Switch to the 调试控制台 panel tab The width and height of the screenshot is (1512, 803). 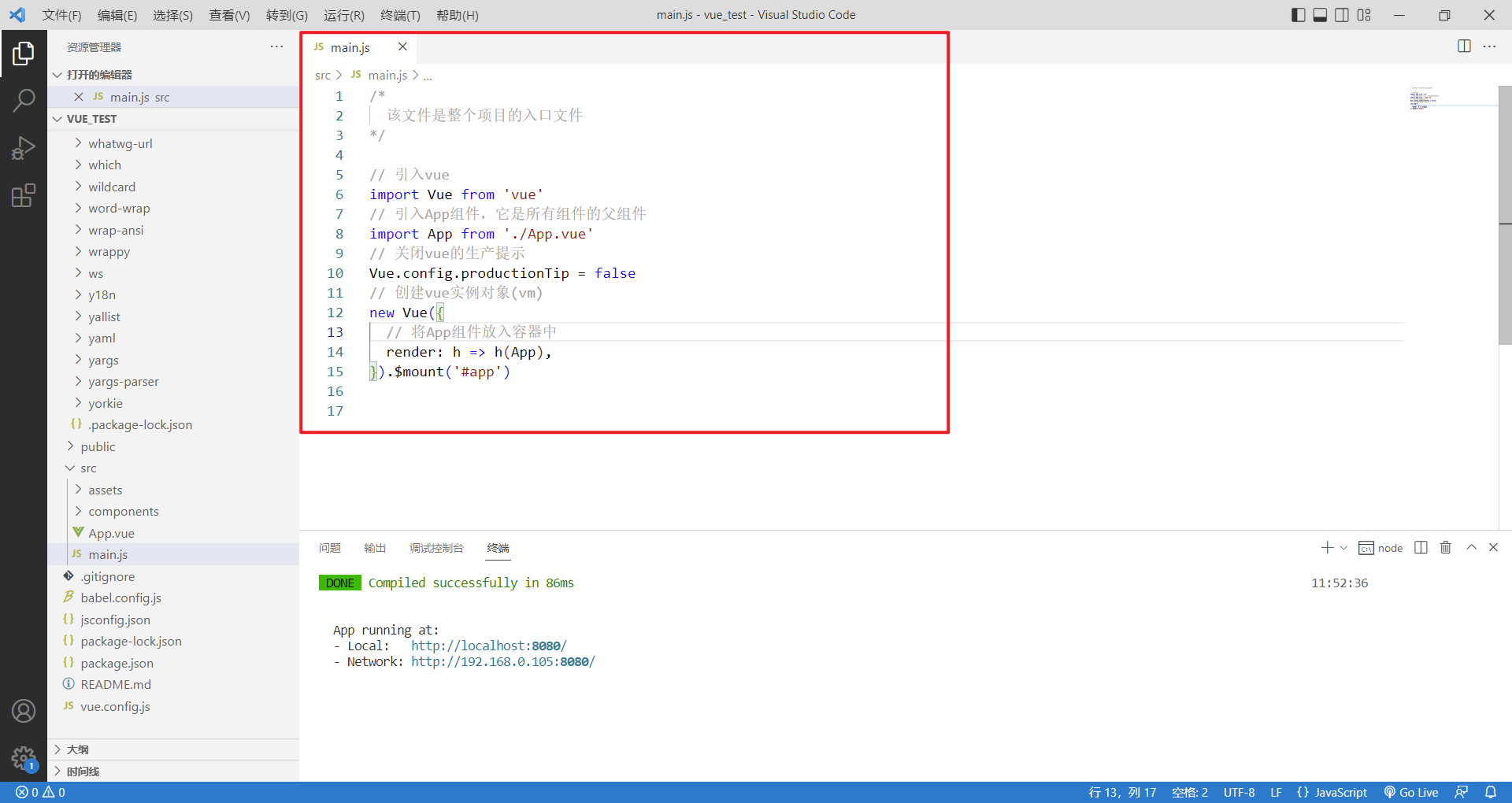coord(436,548)
